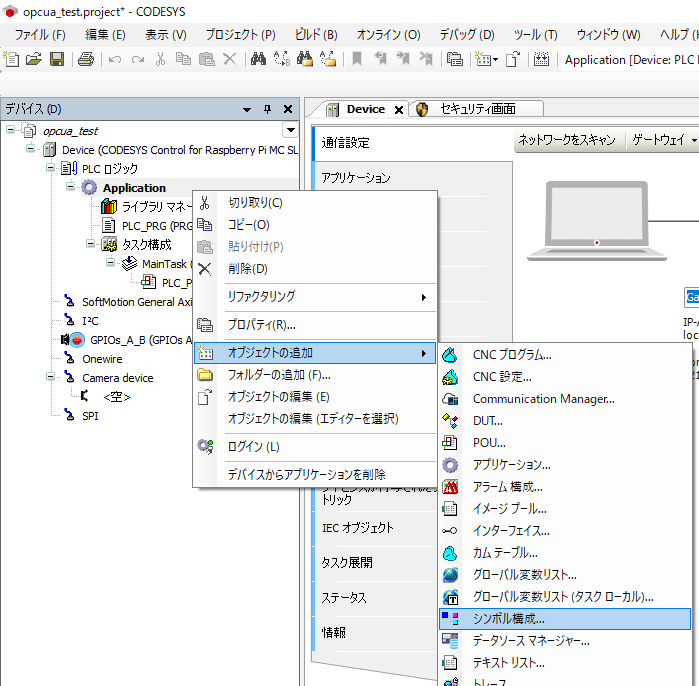
Task: Close the Device tab
Action: pyautogui.click(x=399, y=110)
